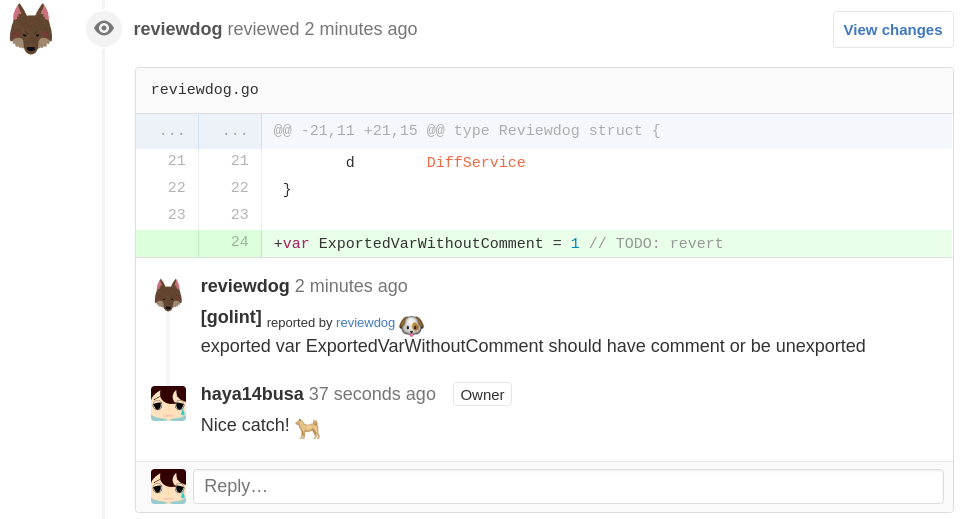Open reviewdog profile from review header

178,29
